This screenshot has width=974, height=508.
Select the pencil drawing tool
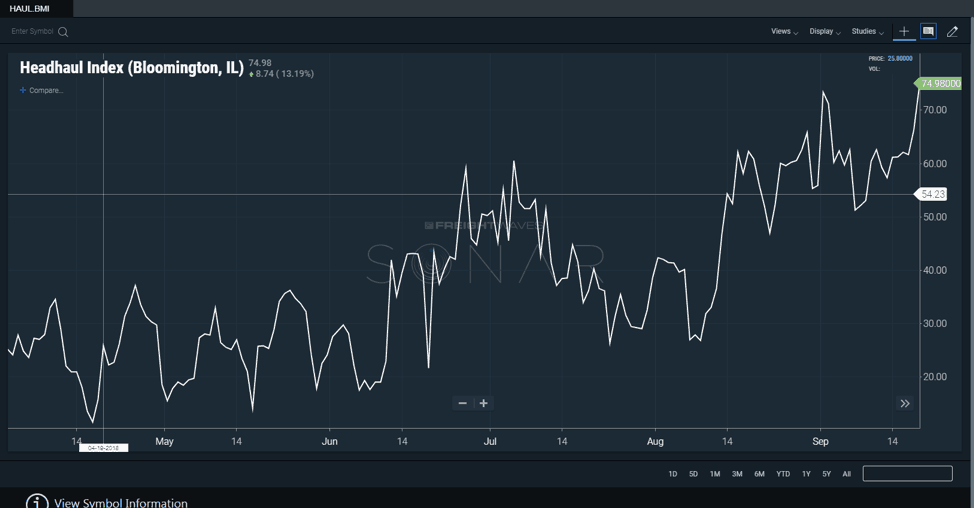(x=952, y=32)
